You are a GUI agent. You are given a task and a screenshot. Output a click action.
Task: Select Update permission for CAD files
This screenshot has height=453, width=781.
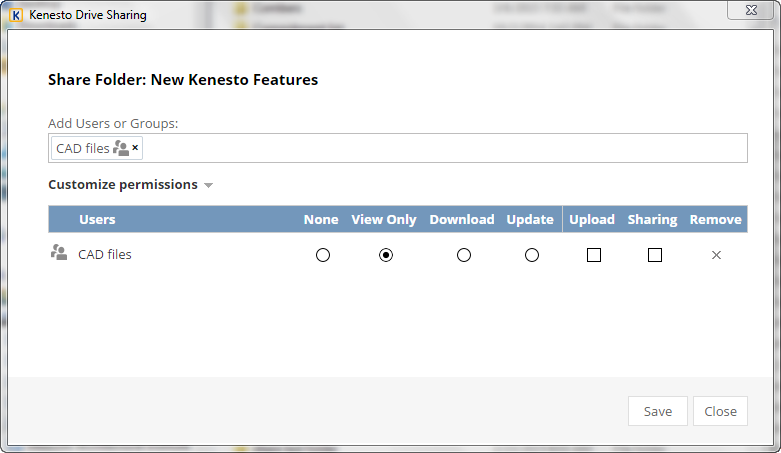pos(532,255)
